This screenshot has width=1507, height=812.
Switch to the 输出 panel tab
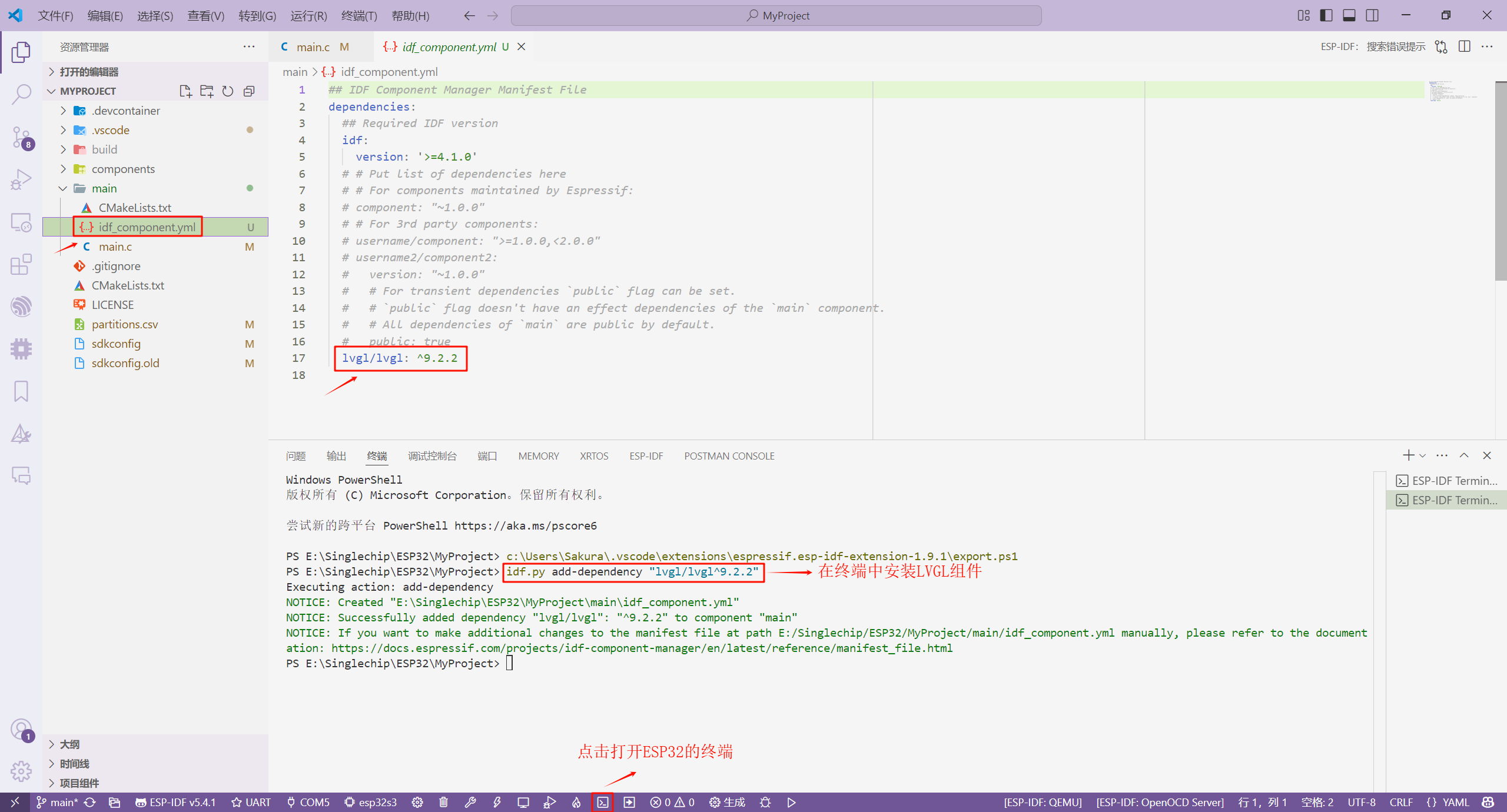(x=336, y=456)
